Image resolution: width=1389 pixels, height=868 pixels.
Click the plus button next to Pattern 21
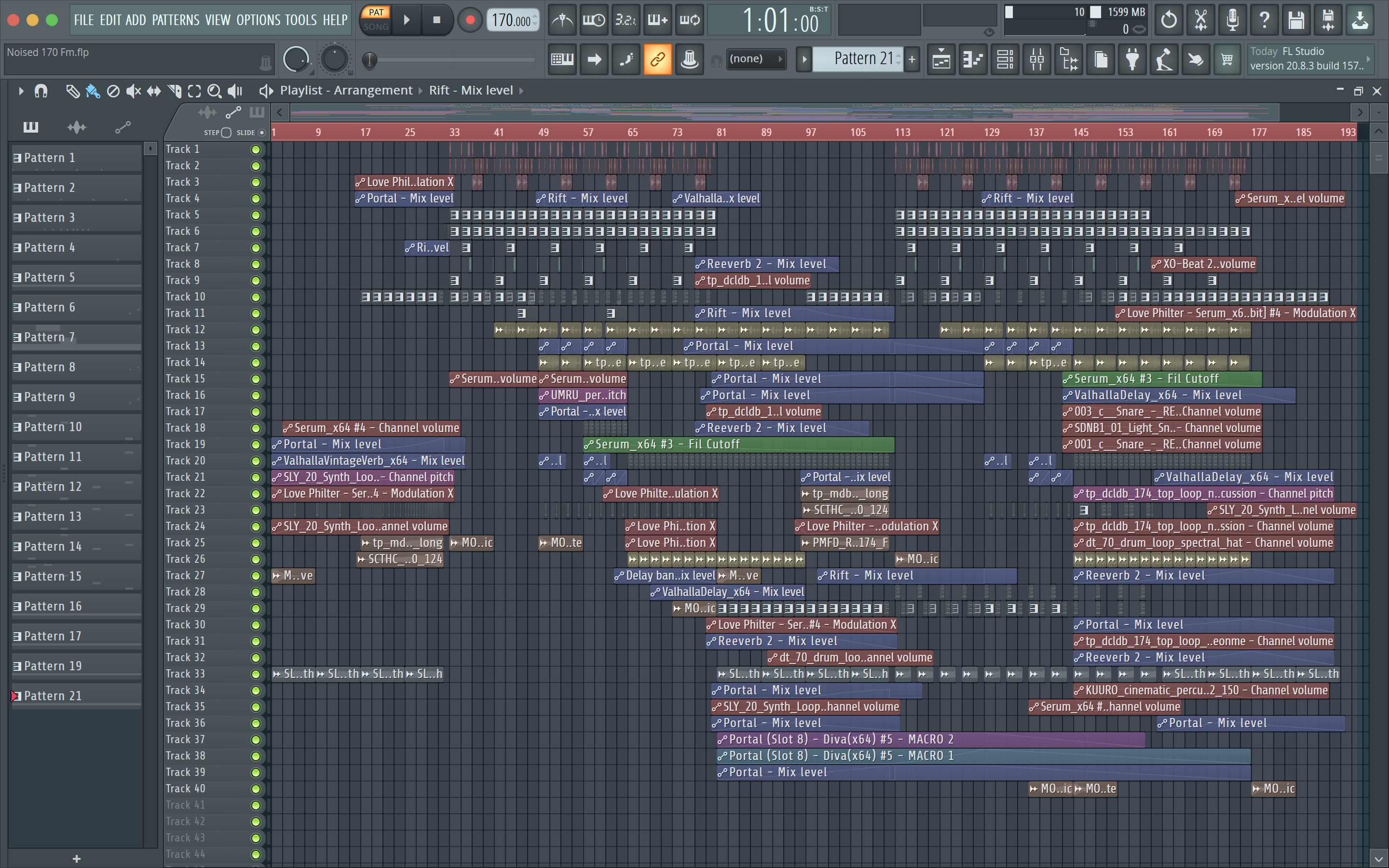pos(912,59)
